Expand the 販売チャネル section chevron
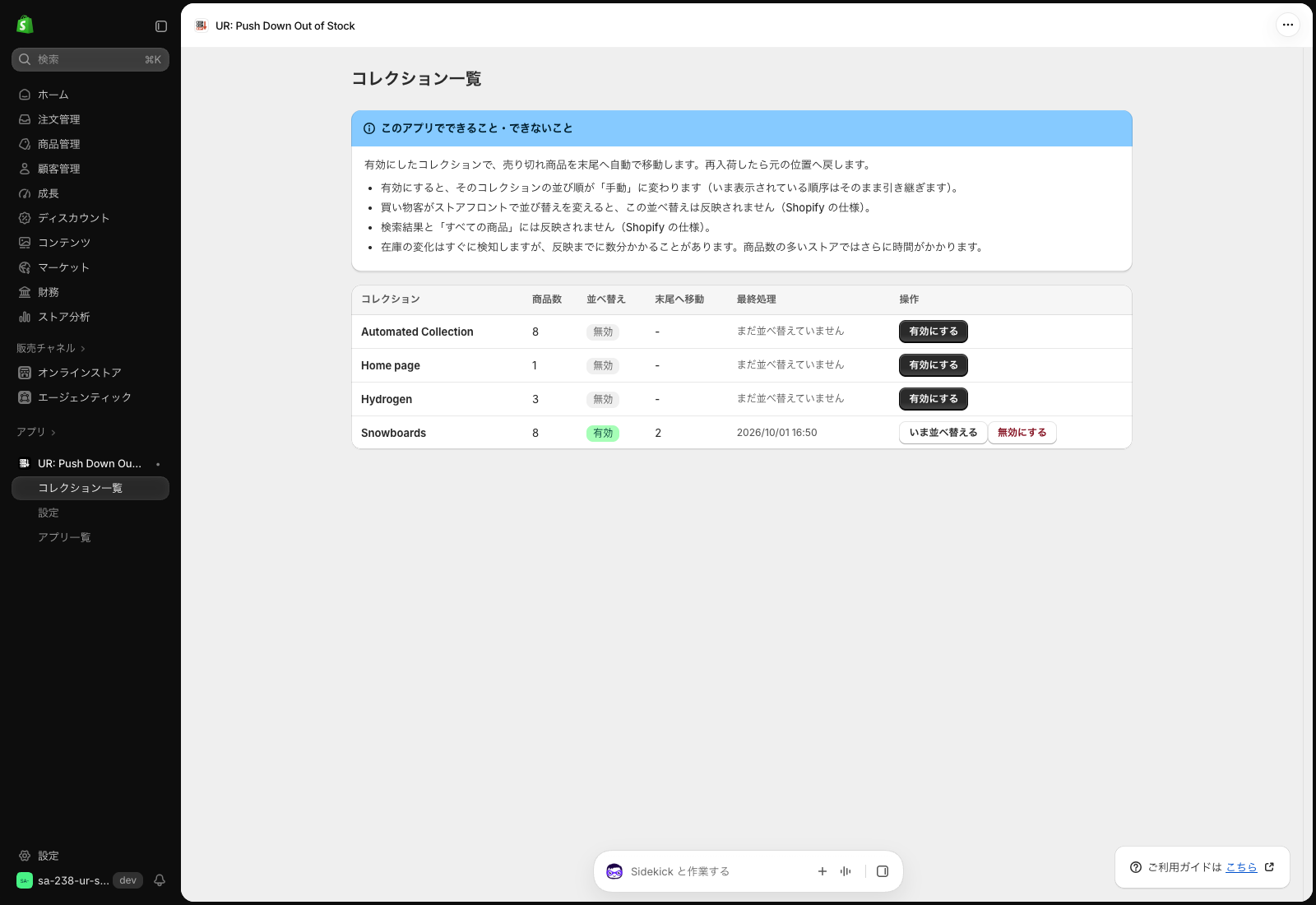Image resolution: width=1316 pixels, height=905 pixels. click(83, 349)
